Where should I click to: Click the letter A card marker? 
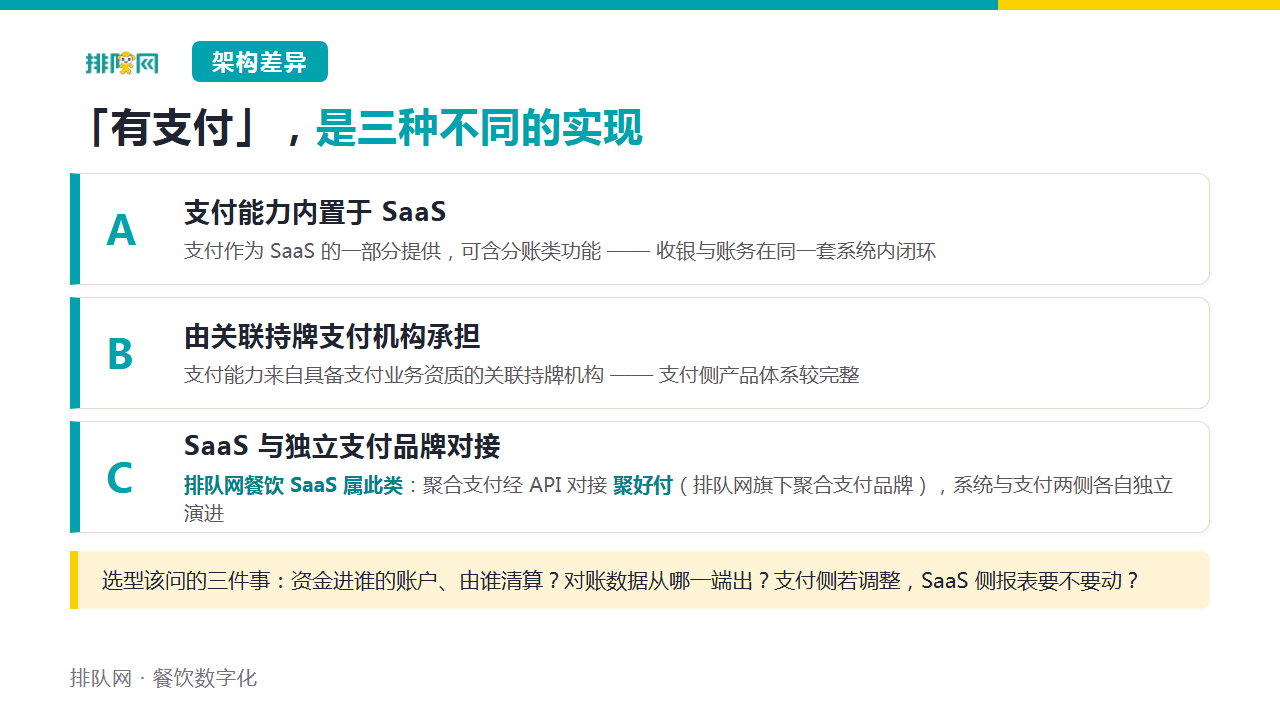[x=121, y=230]
